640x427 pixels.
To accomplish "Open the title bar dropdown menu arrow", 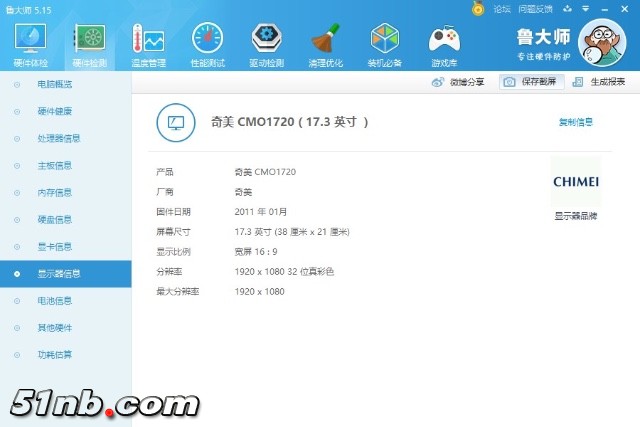I will pos(585,9).
